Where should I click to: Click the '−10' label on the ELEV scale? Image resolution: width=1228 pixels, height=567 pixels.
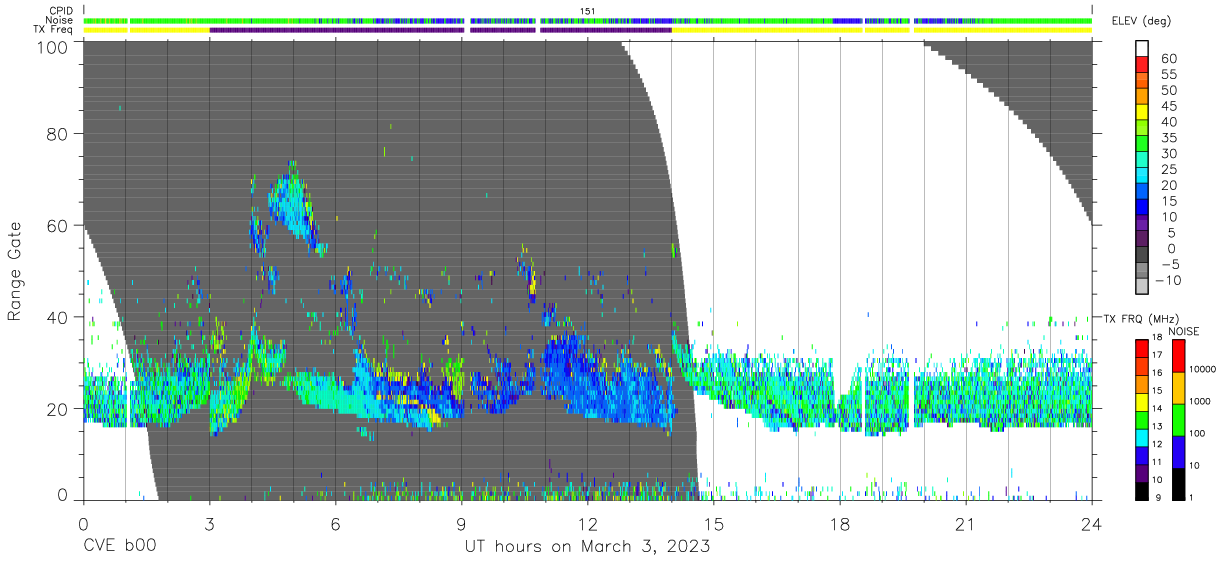1169,280
